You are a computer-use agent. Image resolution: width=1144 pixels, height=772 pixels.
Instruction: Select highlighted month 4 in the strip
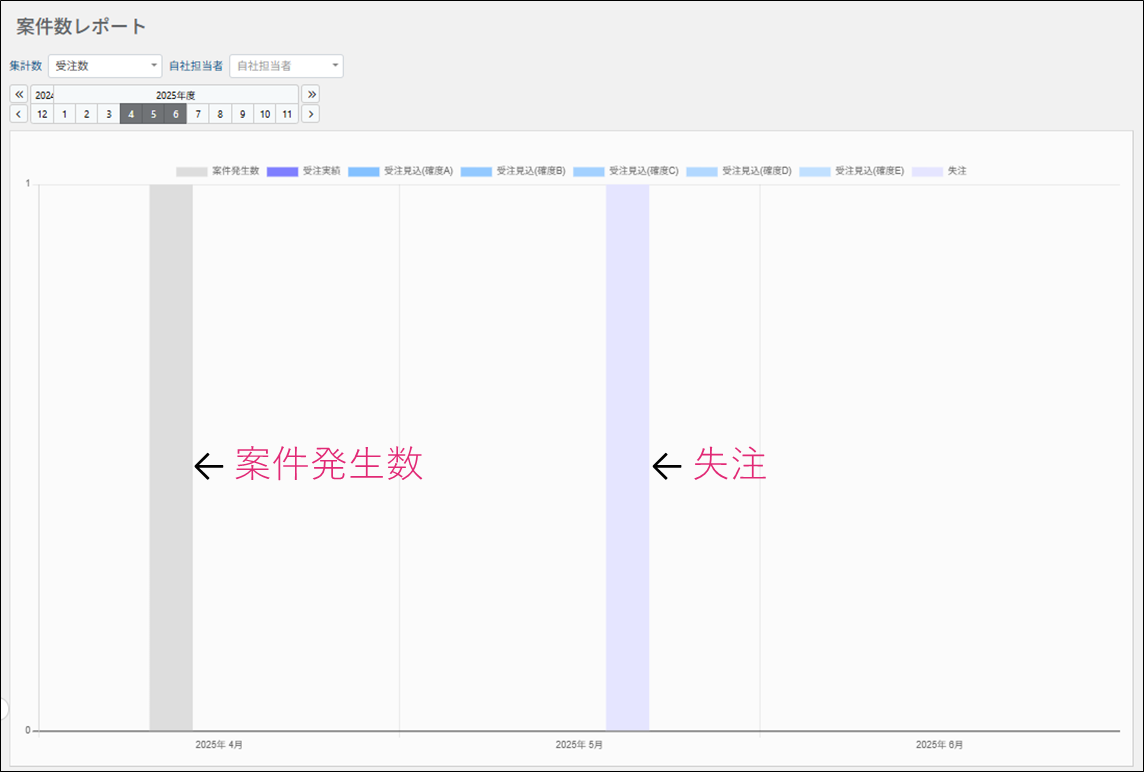click(131, 114)
